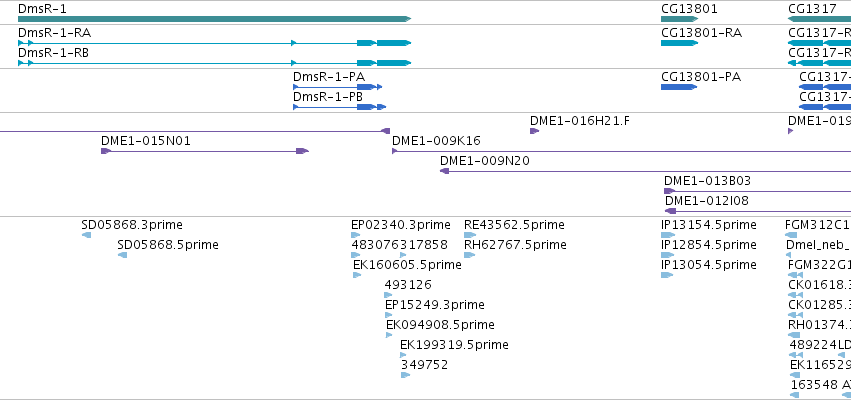This screenshot has width=851, height=400.
Task: Select the DME1-013B03 clone start arrow
Action: (x=670, y=191)
